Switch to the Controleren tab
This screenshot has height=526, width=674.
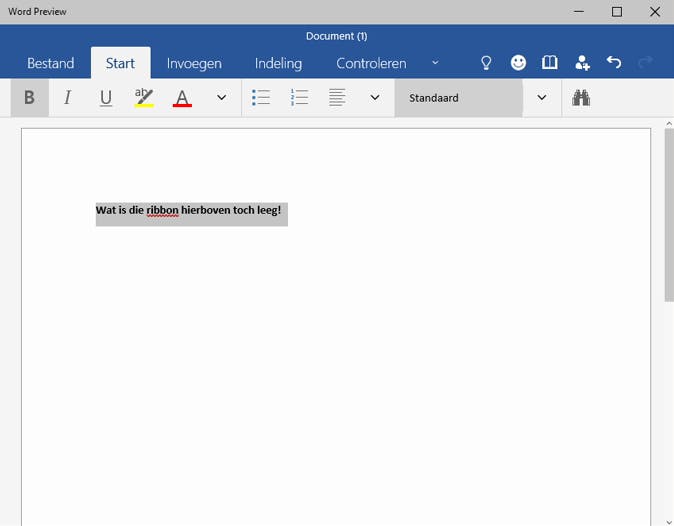(x=371, y=63)
